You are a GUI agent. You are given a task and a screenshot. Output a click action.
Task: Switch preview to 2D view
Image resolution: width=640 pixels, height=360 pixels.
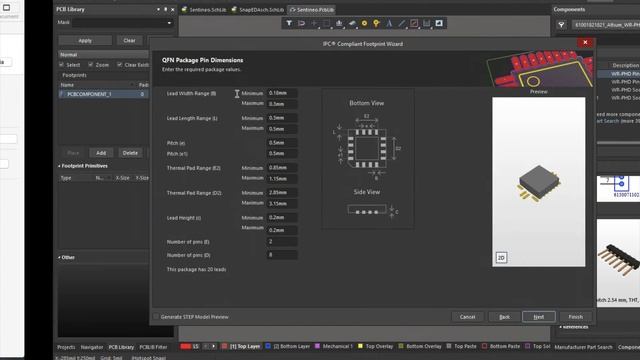pyautogui.click(x=501, y=258)
